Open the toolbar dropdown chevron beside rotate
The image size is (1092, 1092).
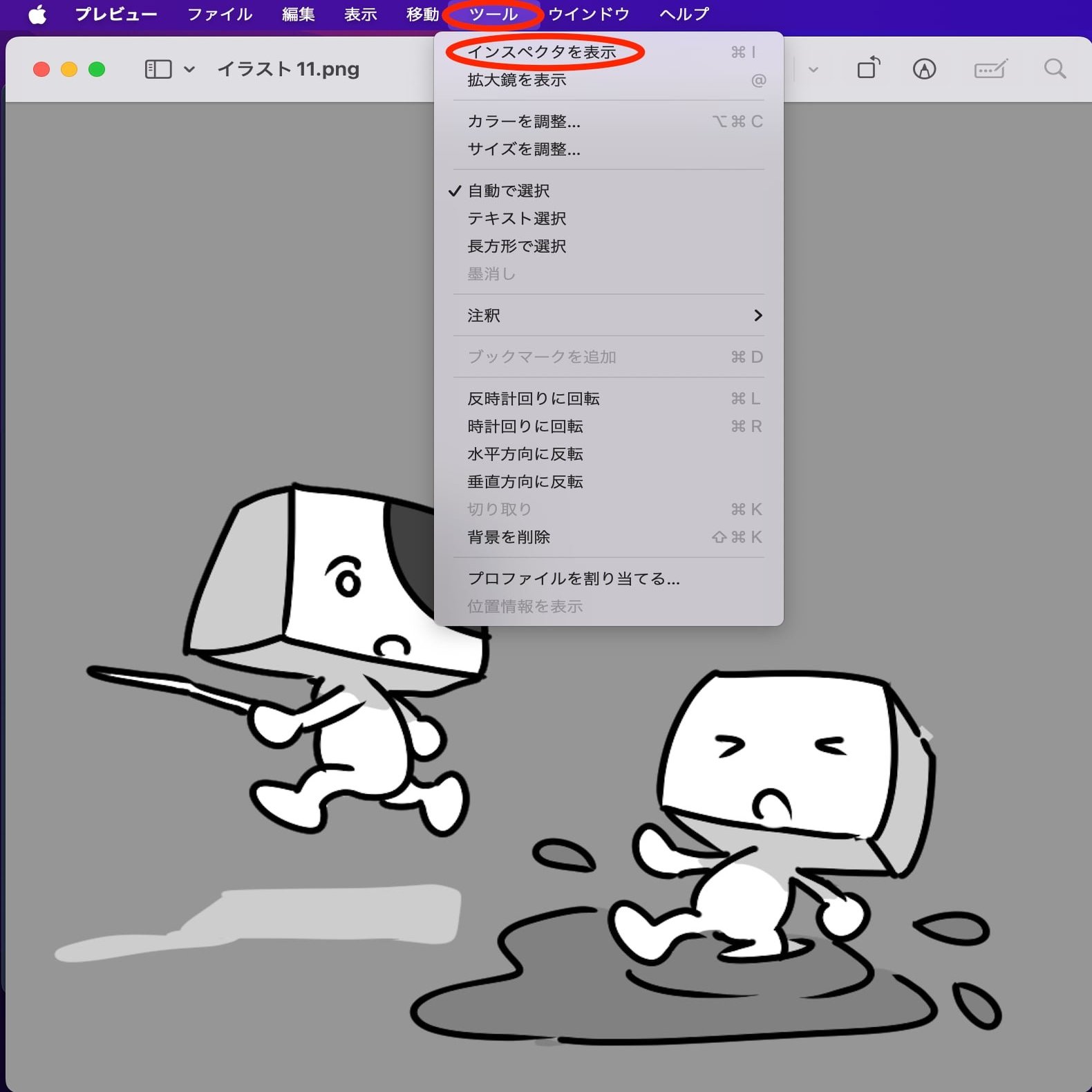pos(813,69)
